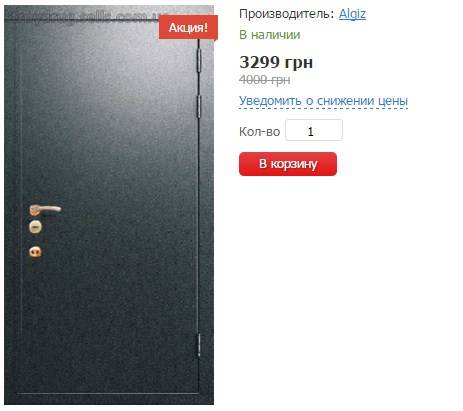The image size is (463, 411).
Task: Add the door with 'В корзину' button
Action: click(288, 164)
